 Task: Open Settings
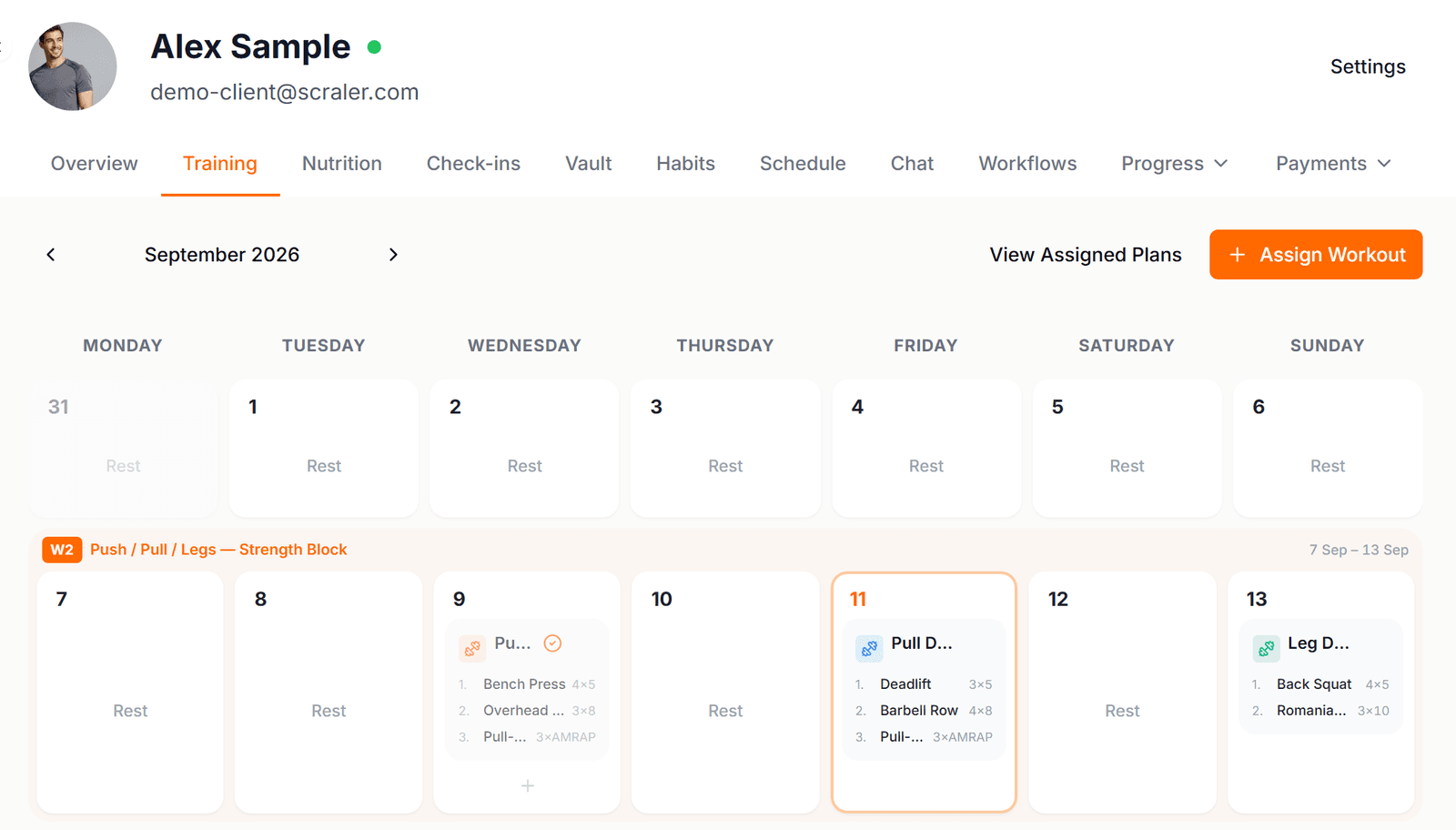click(1368, 66)
